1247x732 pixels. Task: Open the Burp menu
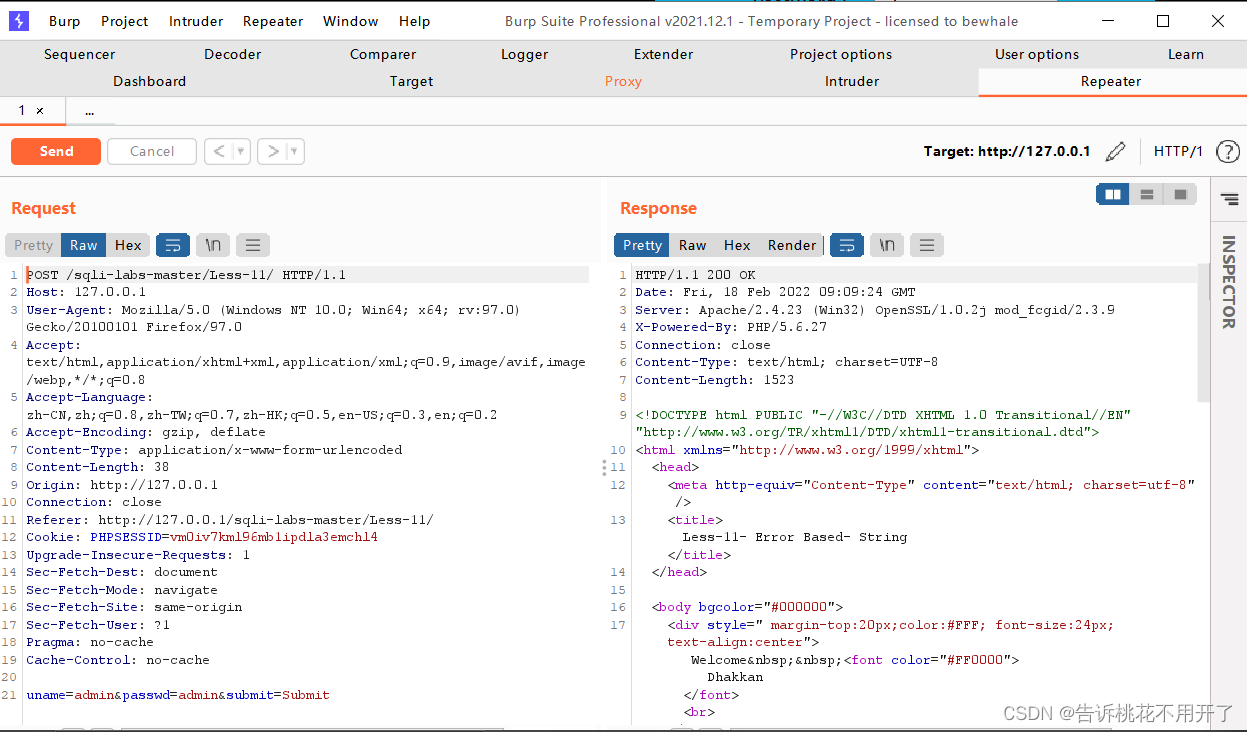pyautogui.click(x=65, y=21)
